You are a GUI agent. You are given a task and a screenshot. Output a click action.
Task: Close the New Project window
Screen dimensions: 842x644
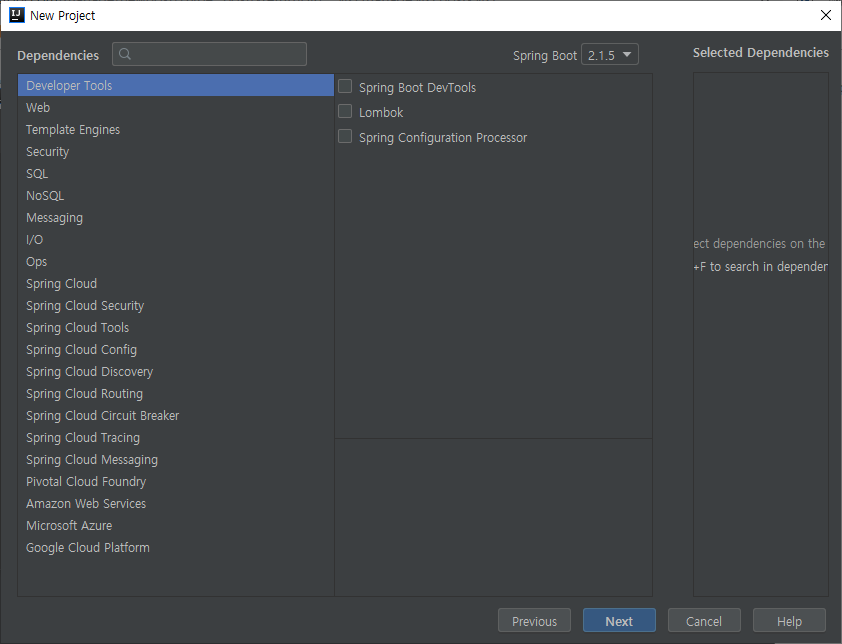pyautogui.click(x=826, y=15)
